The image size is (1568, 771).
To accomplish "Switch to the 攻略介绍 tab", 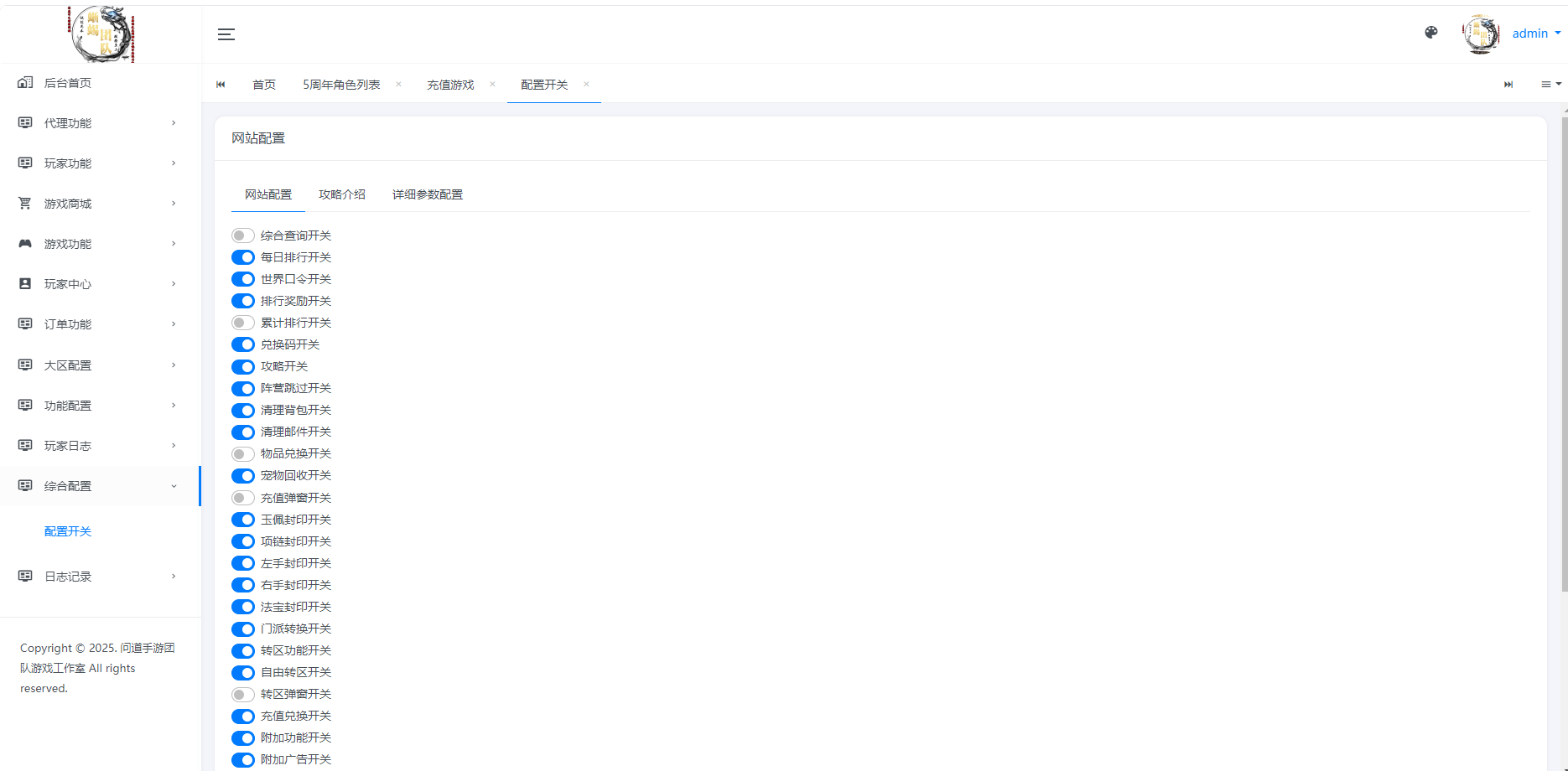I will click(342, 194).
